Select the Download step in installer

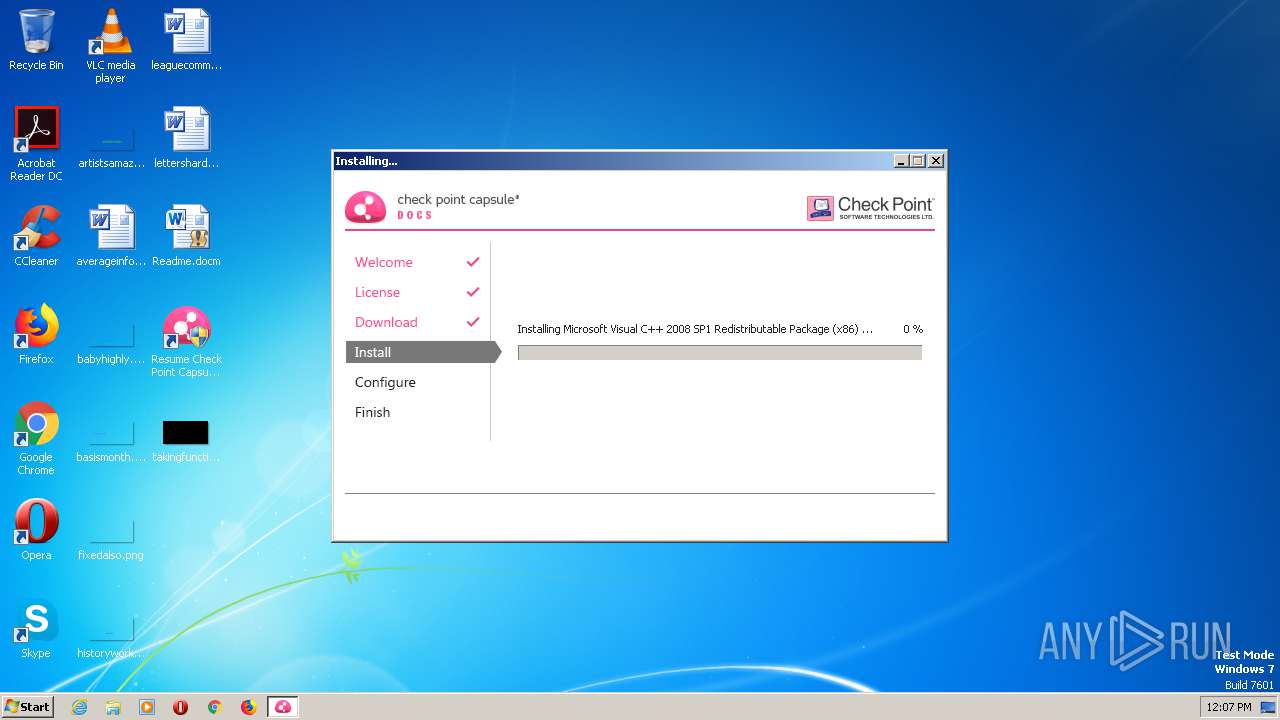click(386, 322)
